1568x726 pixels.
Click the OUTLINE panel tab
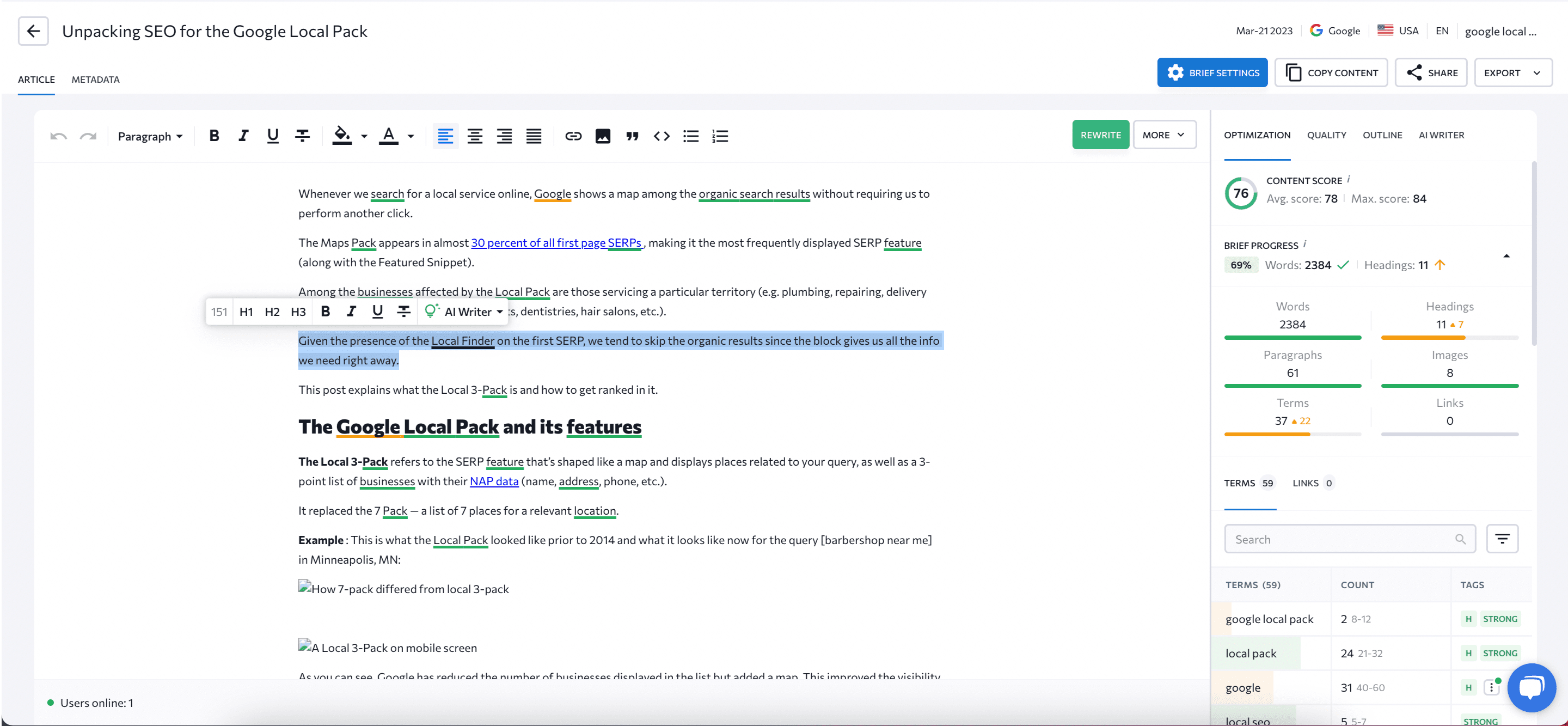click(x=1382, y=135)
